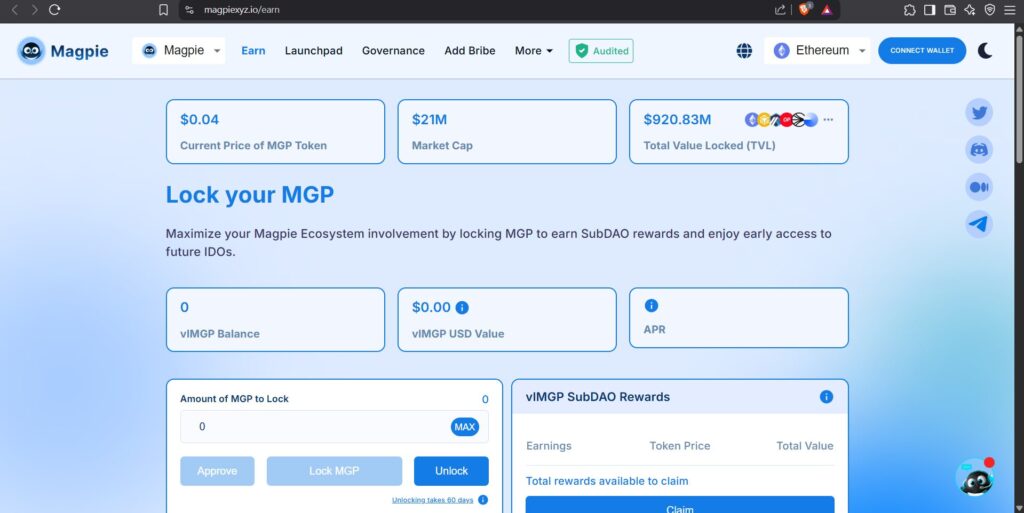Image resolution: width=1024 pixels, height=513 pixels.
Task: Go back in browser history
Action: tap(14, 10)
